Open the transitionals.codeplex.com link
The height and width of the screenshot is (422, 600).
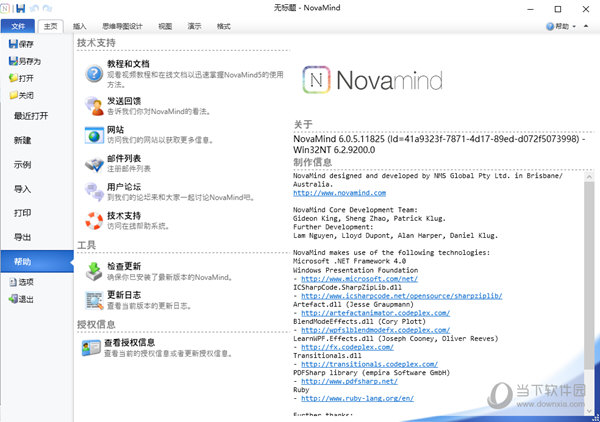[369, 364]
